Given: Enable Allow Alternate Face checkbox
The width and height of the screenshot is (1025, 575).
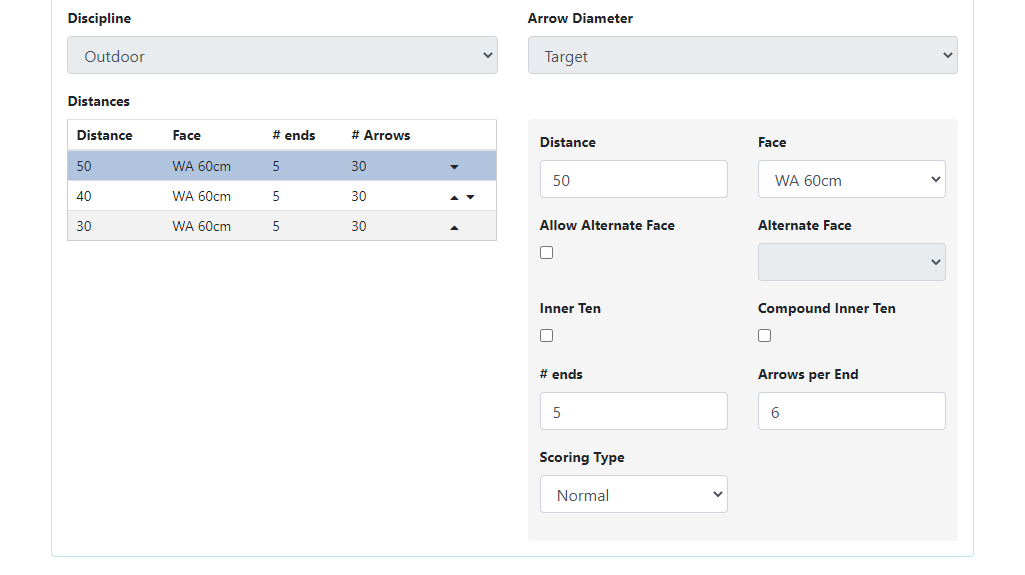Looking at the screenshot, I should tap(546, 253).
